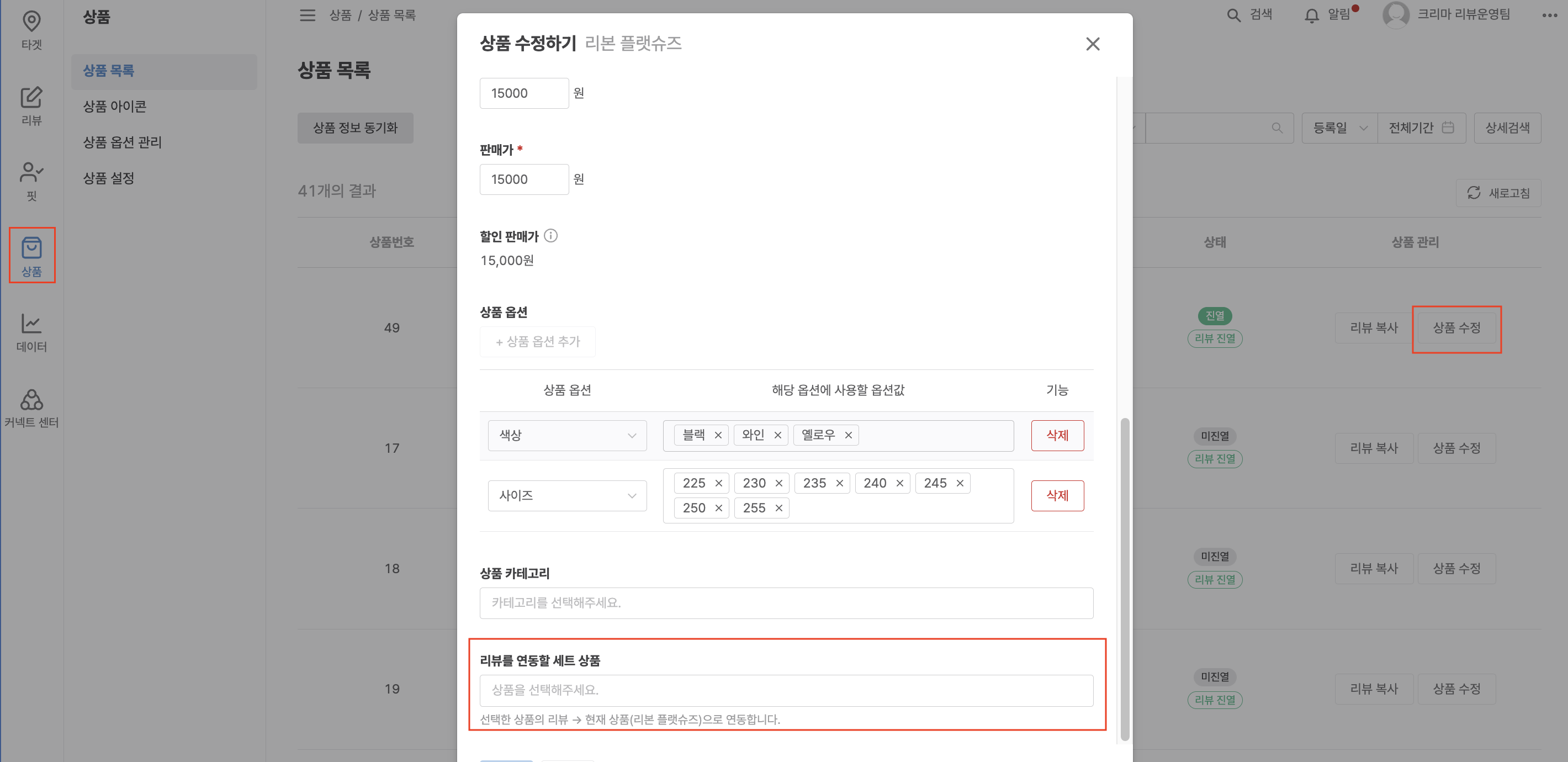1568x762 pixels.
Task: Remove the 블랙 color option tag
Action: click(718, 435)
